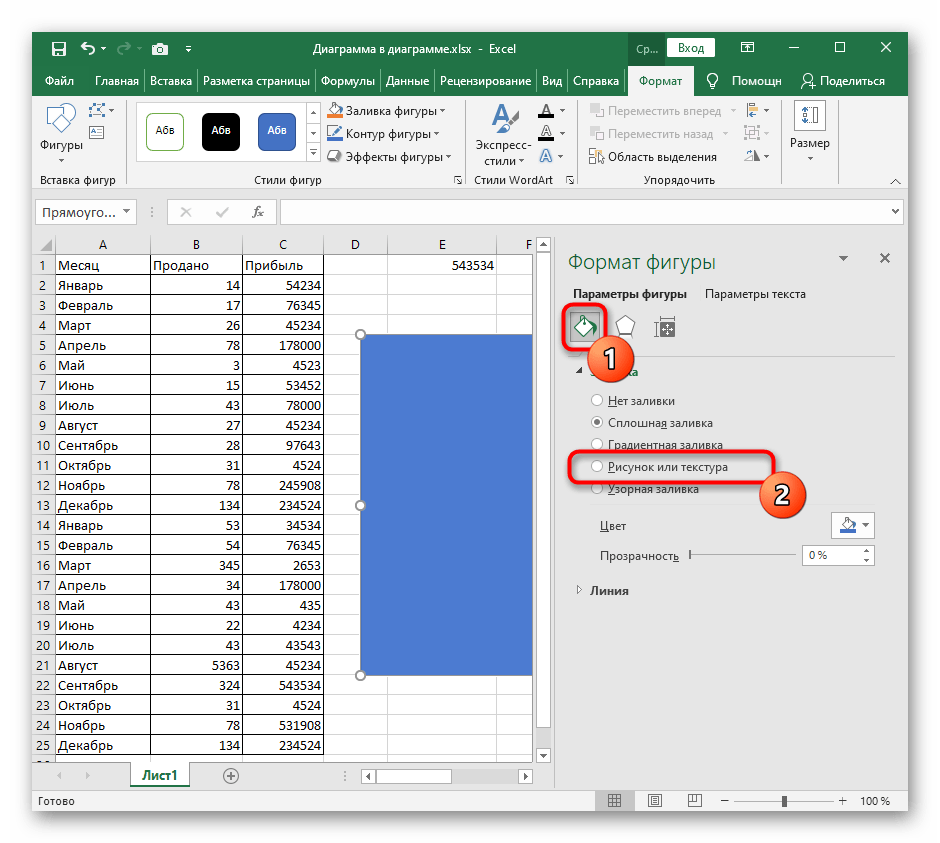Click the Name Box showing Прямоуго...
The width and height of the screenshot is (940, 843).
[x=86, y=212]
